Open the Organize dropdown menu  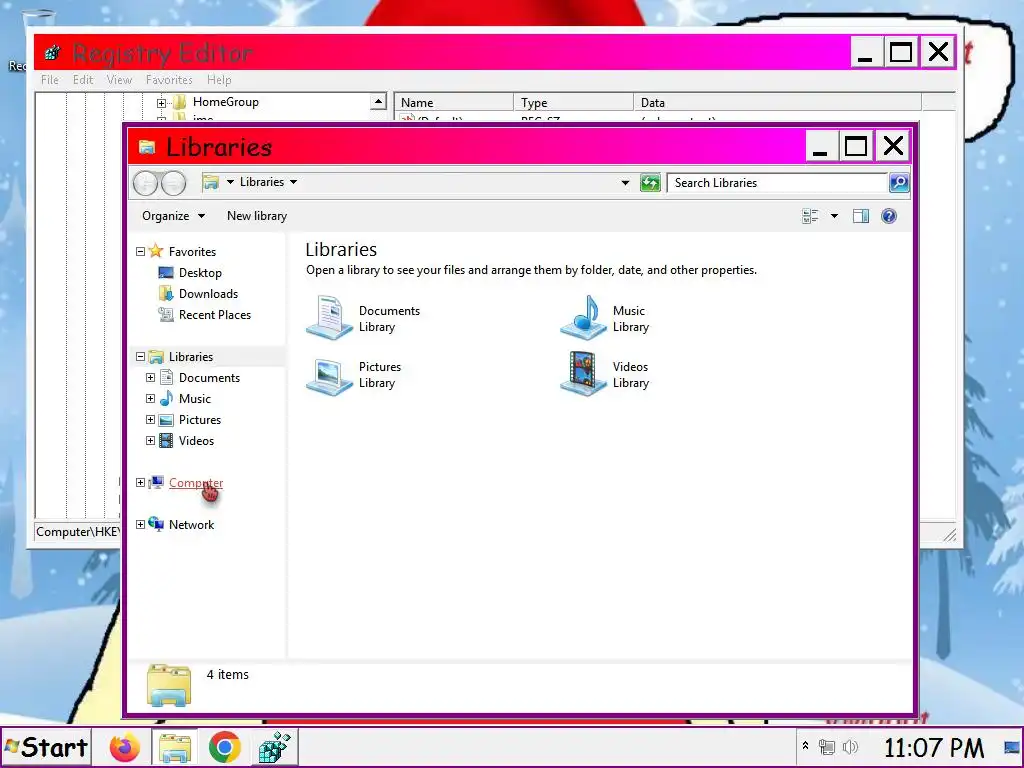(x=173, y=216)
